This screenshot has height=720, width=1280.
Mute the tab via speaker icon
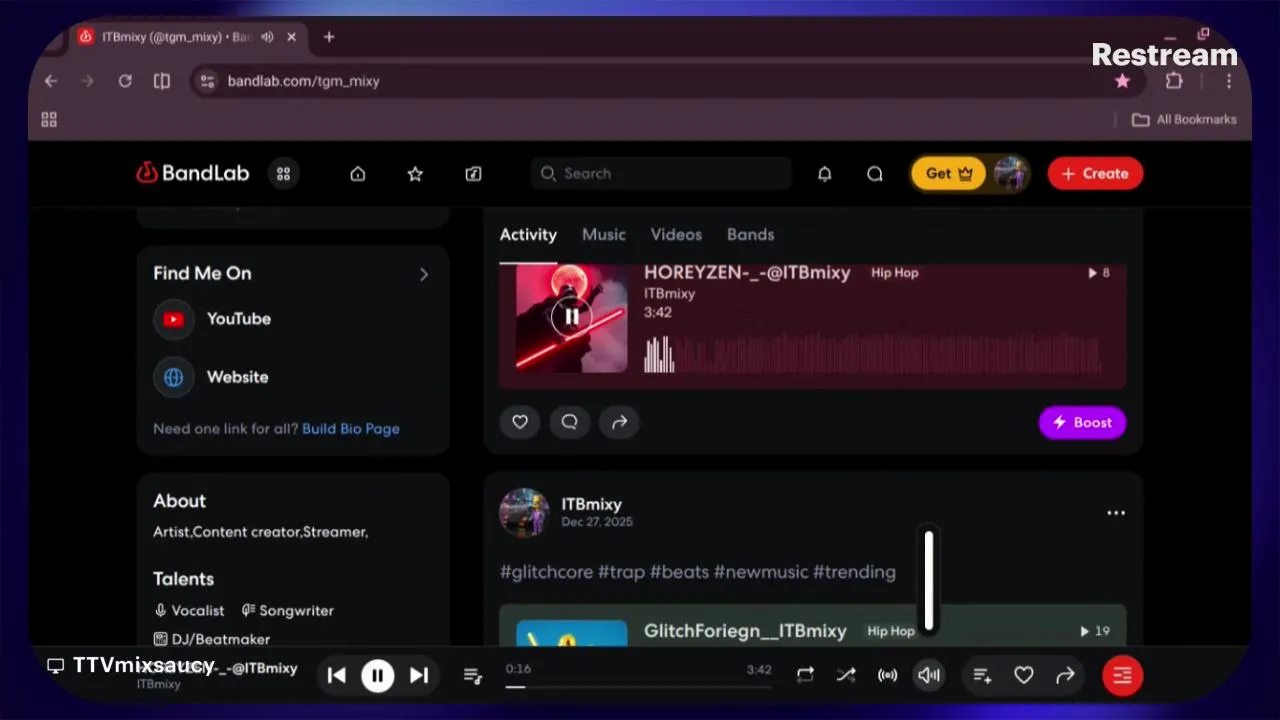click(267, 37)
